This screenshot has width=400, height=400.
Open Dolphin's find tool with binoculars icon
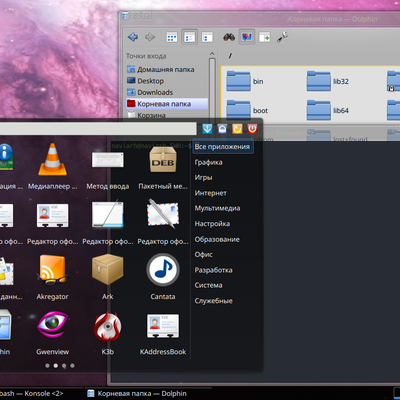point(229,37)
